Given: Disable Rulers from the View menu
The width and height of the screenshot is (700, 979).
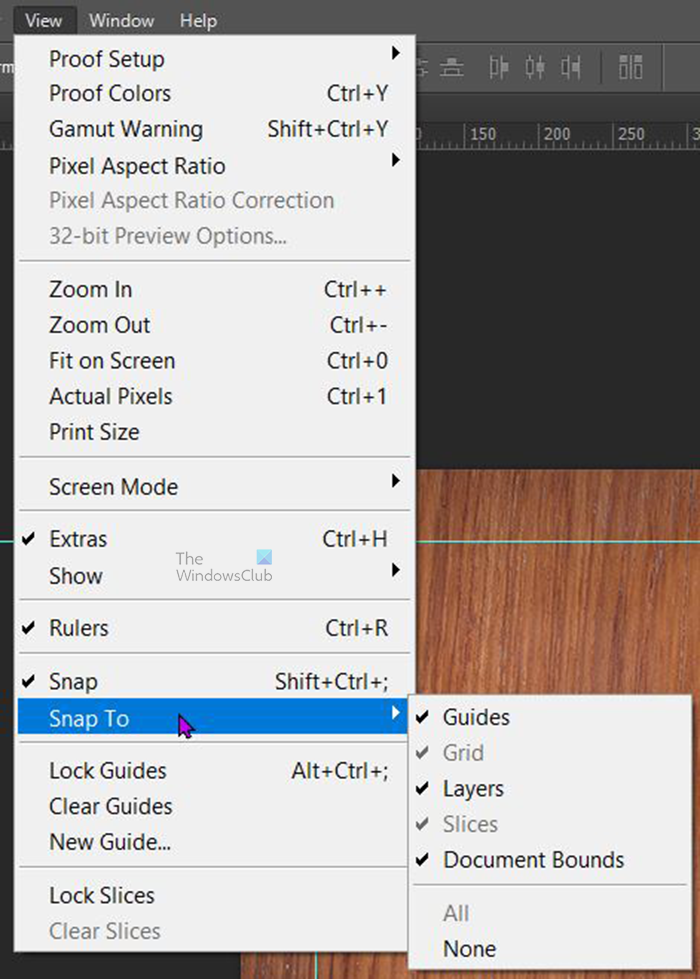Looking at the screenshot, I should [77, 628].
